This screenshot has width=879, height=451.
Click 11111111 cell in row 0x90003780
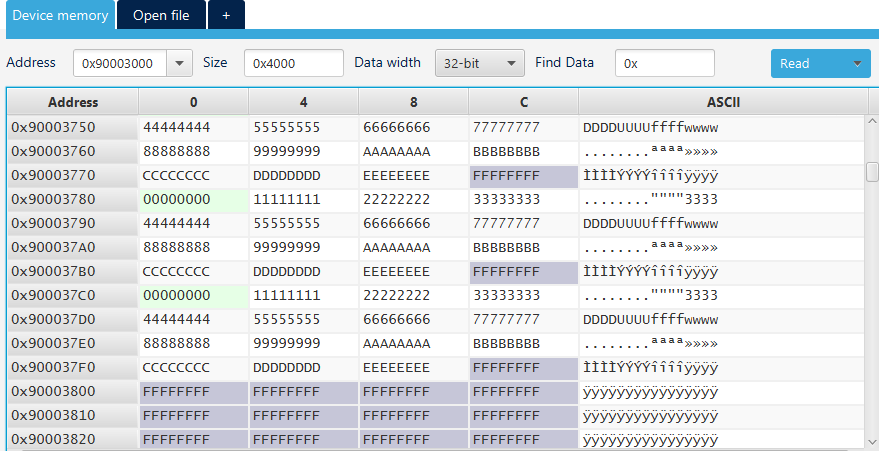303,199
